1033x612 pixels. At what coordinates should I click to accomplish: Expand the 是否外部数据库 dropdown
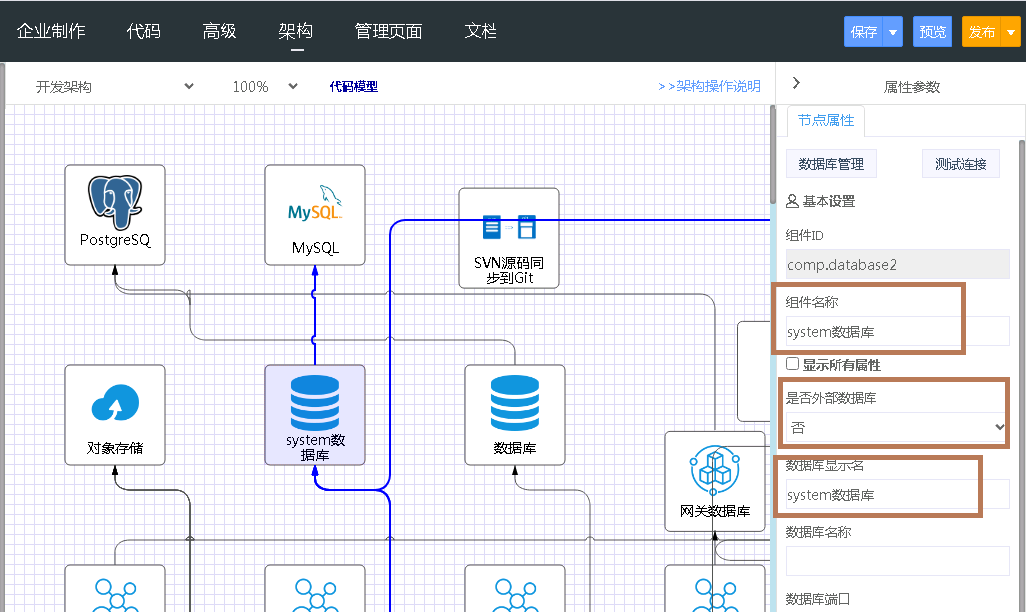click(896, 428)
